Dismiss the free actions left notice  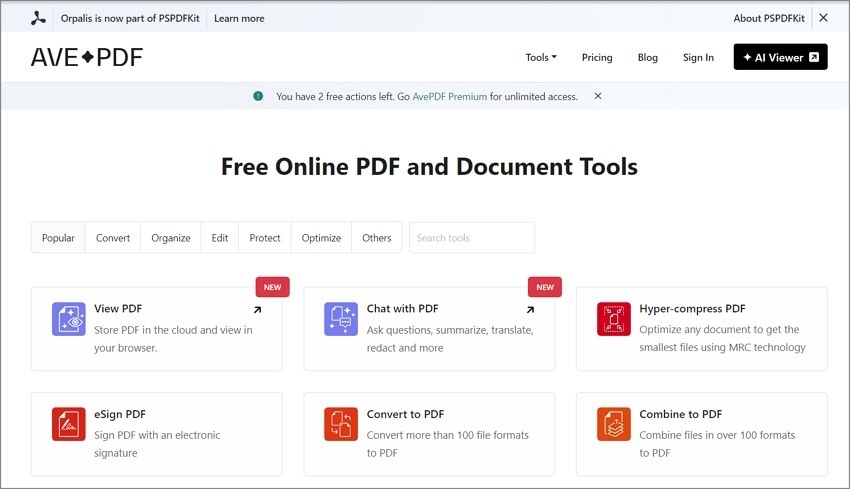coord(598,96)
